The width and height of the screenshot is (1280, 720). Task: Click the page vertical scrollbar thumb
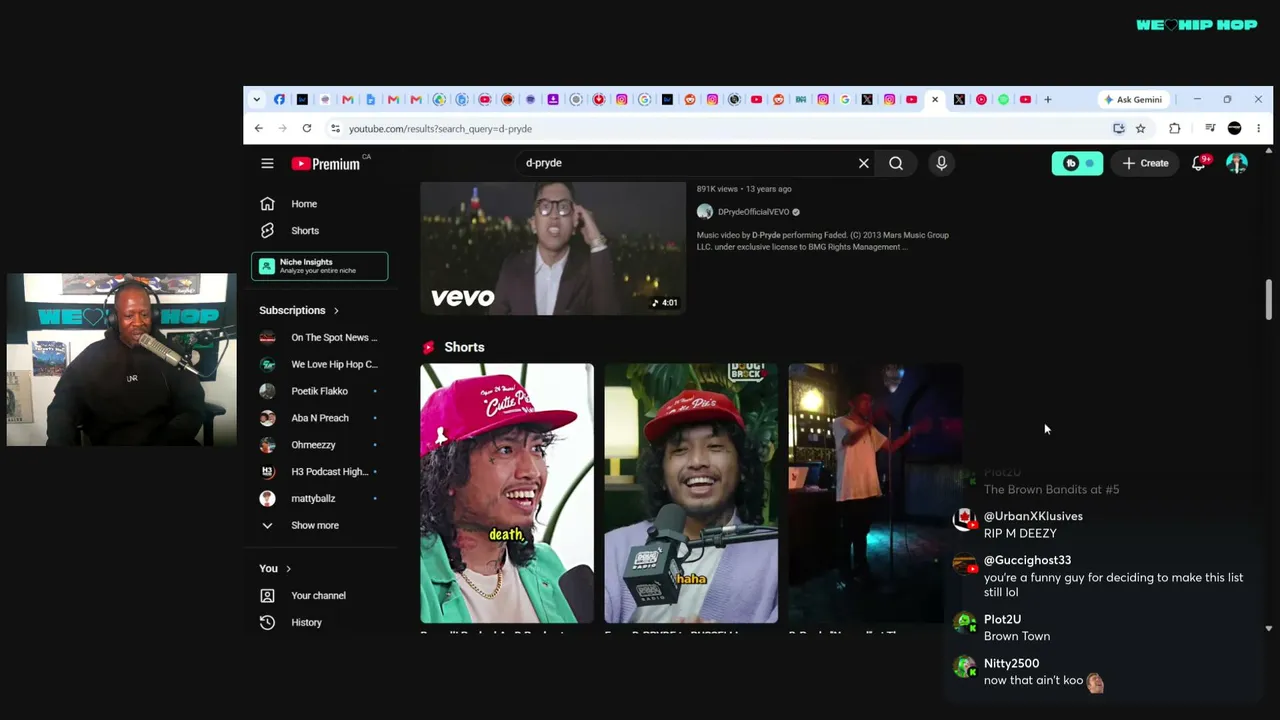(1269, 301)
